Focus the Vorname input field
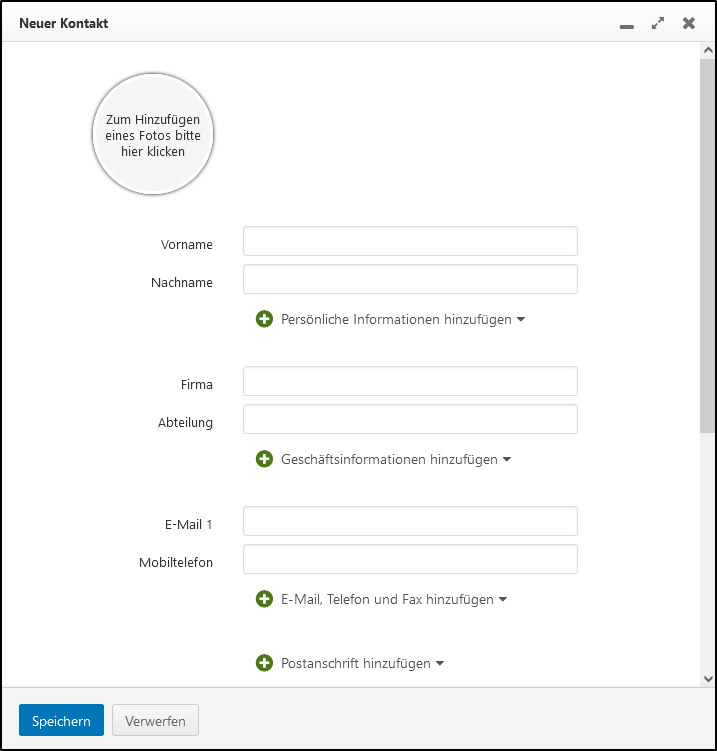 point(410,241)
